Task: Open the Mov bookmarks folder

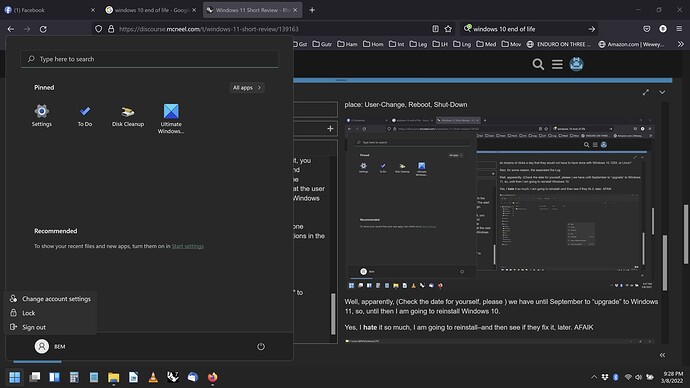Action: pyautogui.click(x=511, y=44)
